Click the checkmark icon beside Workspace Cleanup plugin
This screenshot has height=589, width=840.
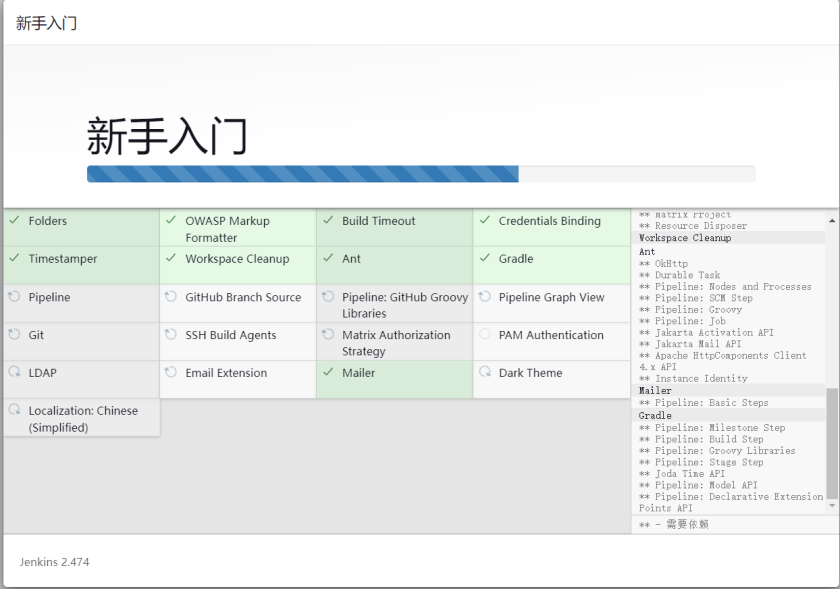[x=171, y=258]
